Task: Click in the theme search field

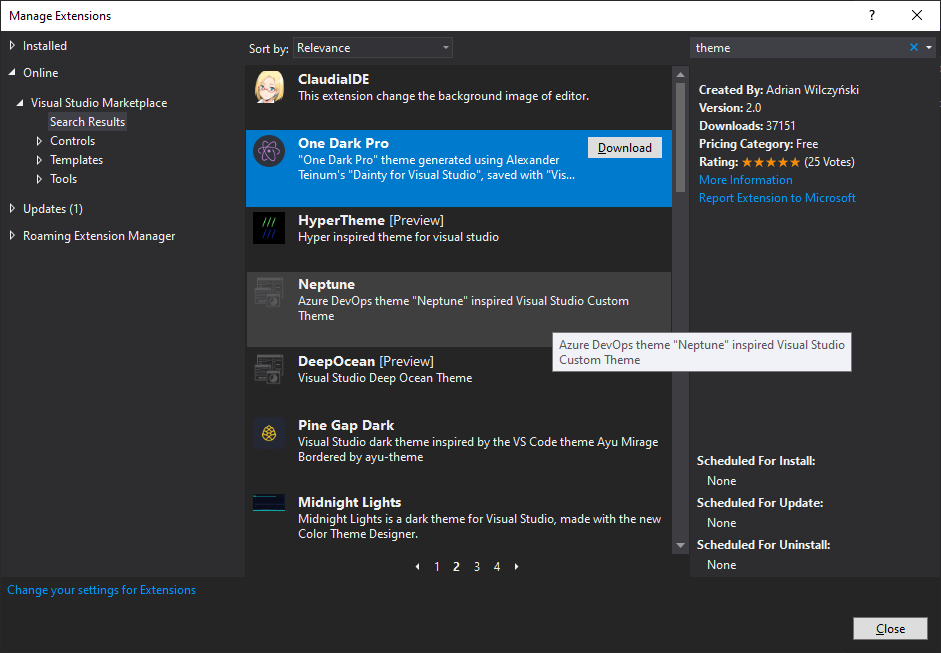Action: (x=798, y=47)
